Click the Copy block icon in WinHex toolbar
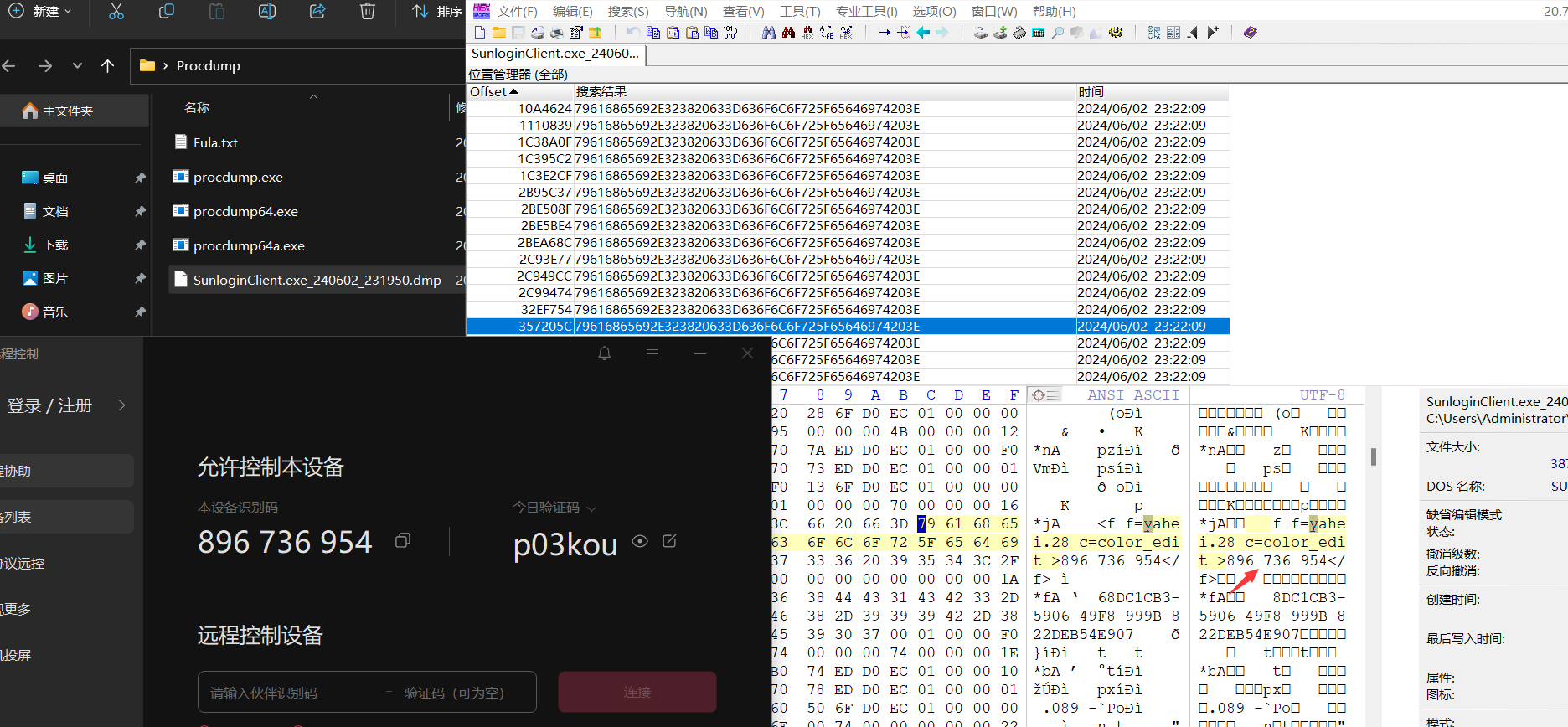1568x727 pixels. point(653,32)
